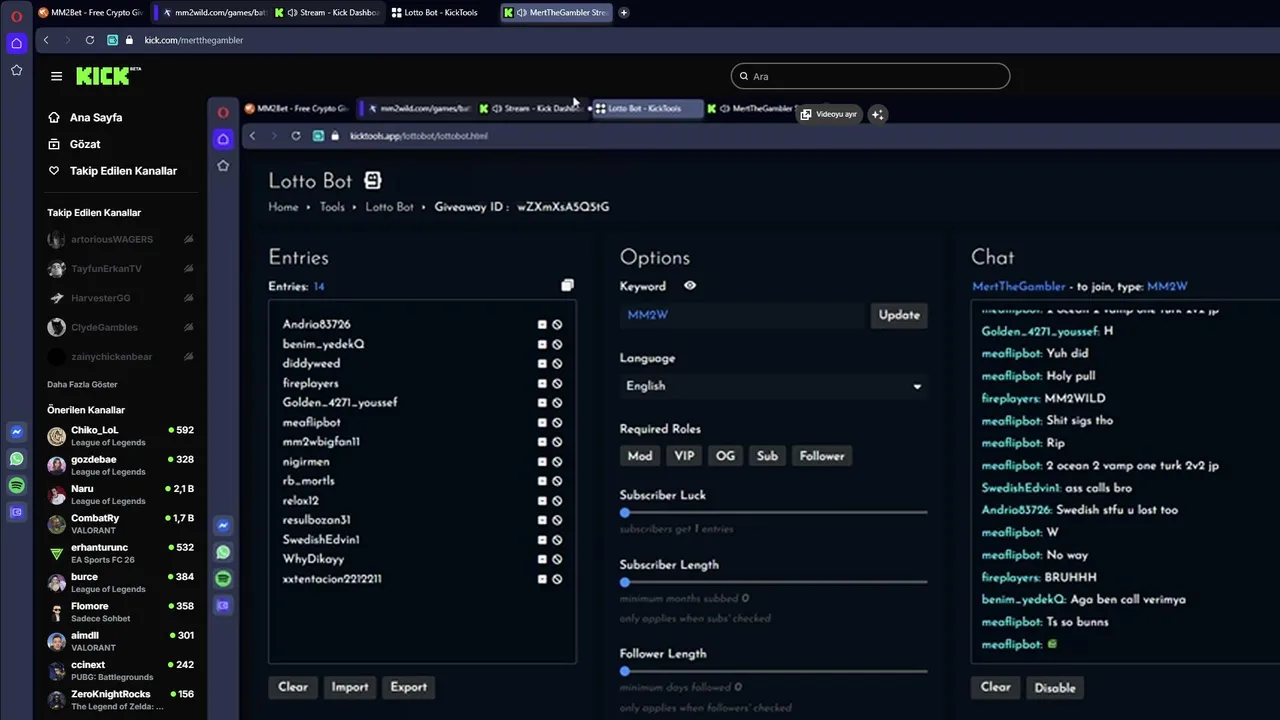Toggle the VIP required role
This screenshot has width=1280, height=720.
(x=684, y=456)
